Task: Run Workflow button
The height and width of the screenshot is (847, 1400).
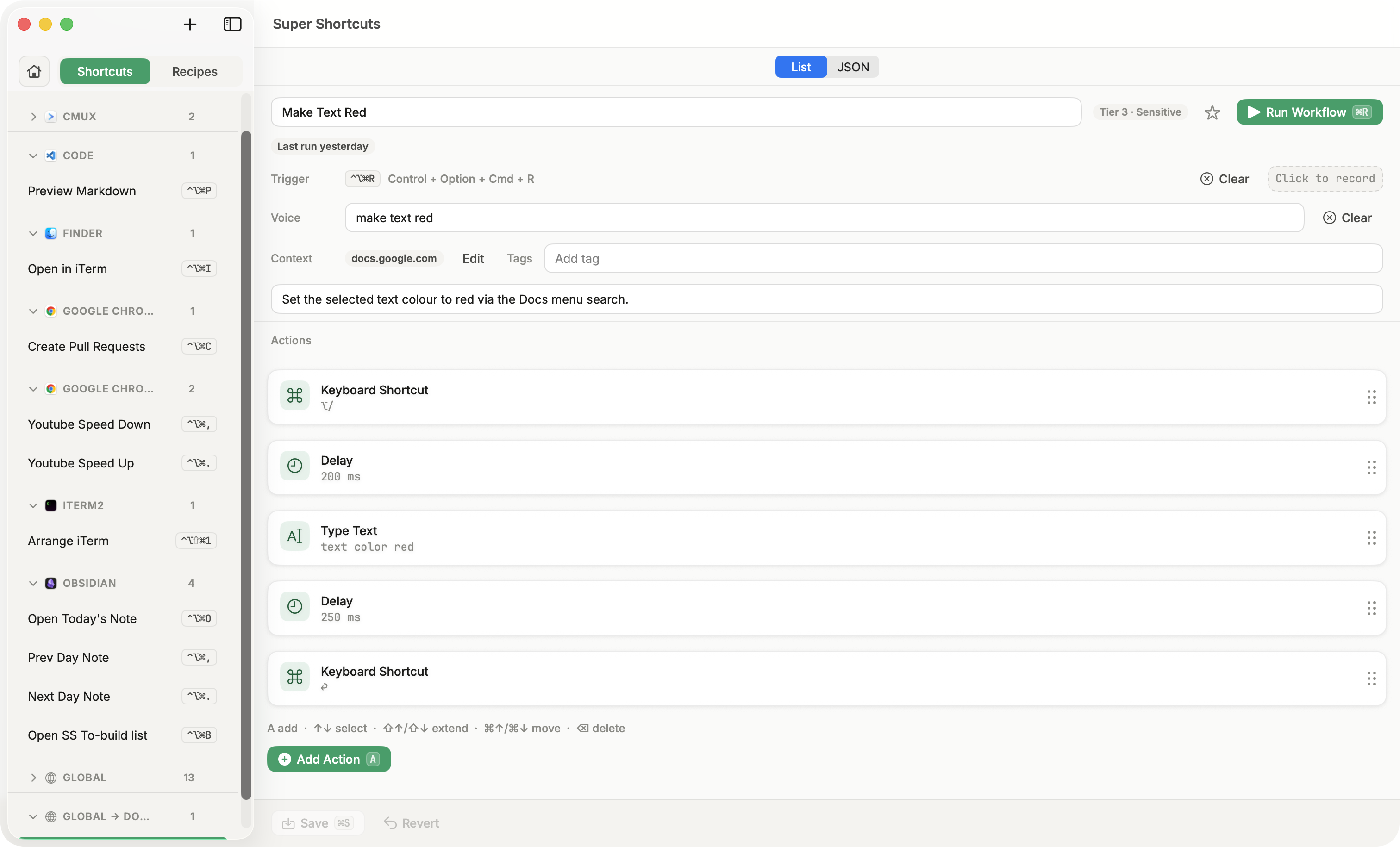Action: click(1309, 112)
